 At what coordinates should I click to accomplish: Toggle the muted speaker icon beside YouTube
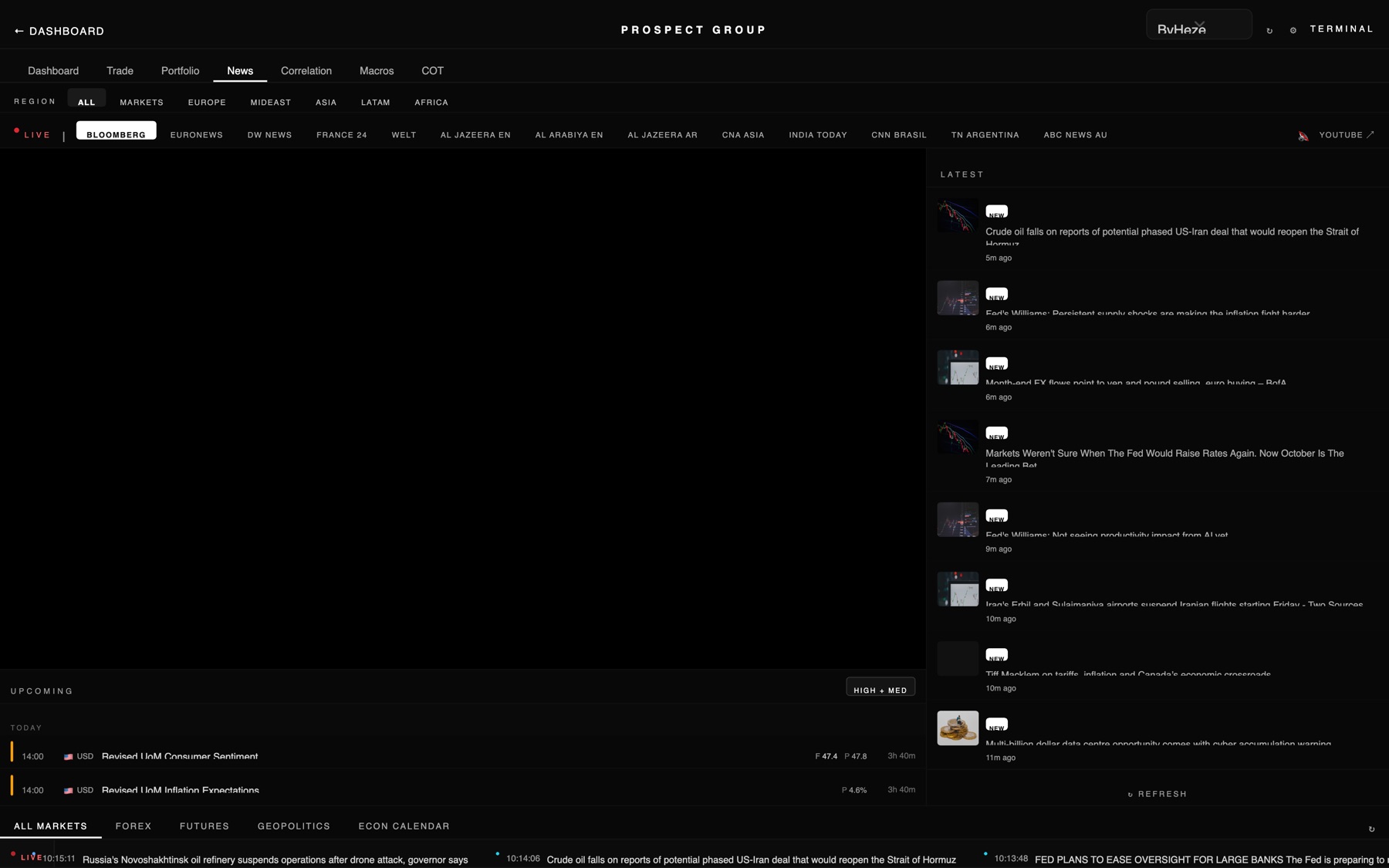pyautogui.click(x=1303, y=136)
